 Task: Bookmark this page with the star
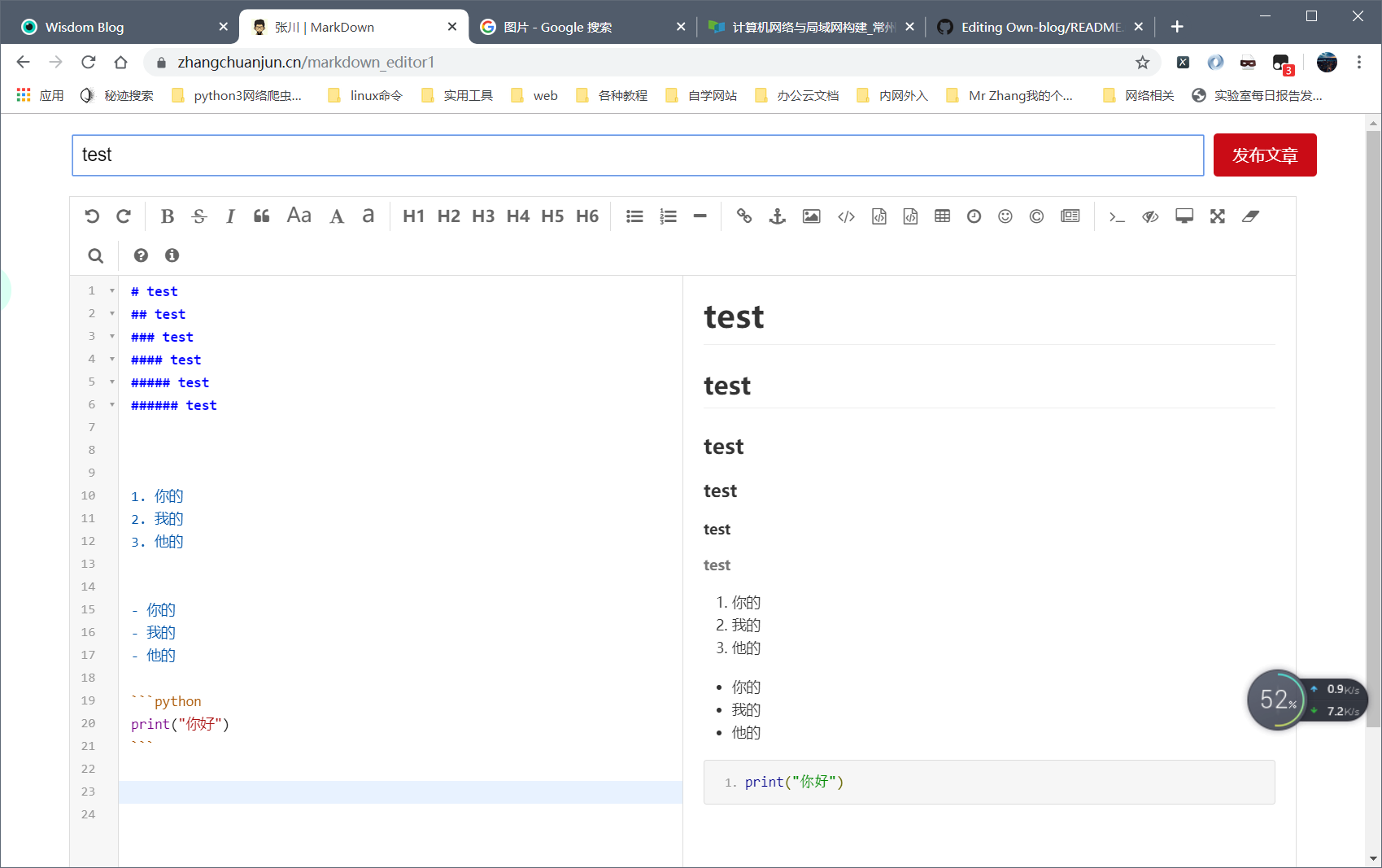(1143, 62)
